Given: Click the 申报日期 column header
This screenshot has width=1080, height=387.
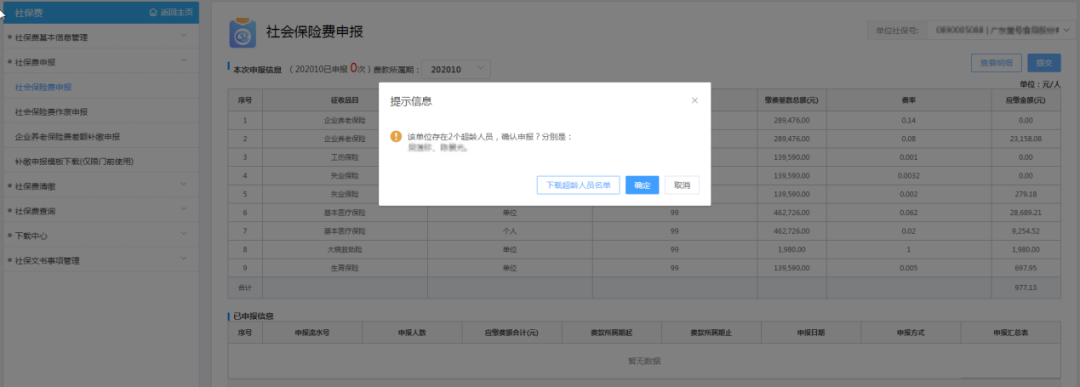Looking at the screenshot, I should coord(811,332).
